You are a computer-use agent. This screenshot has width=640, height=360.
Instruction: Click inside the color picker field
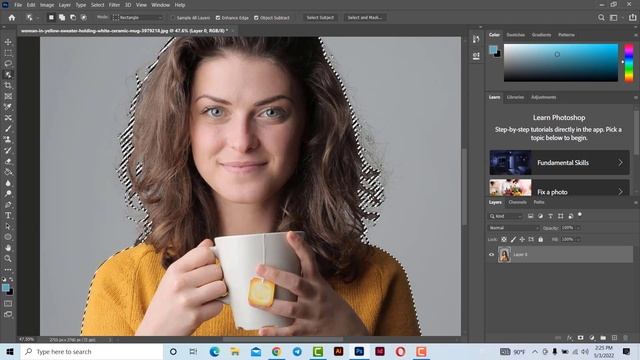(561, 63)
